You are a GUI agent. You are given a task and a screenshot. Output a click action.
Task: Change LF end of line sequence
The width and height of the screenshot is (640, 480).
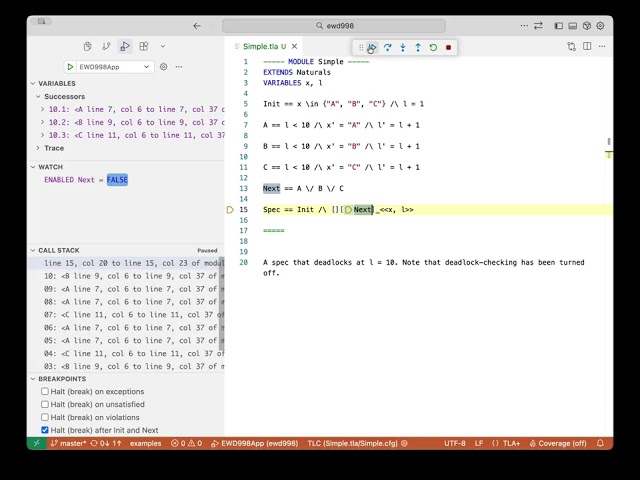pyautogui.click(x=479, y=443)
